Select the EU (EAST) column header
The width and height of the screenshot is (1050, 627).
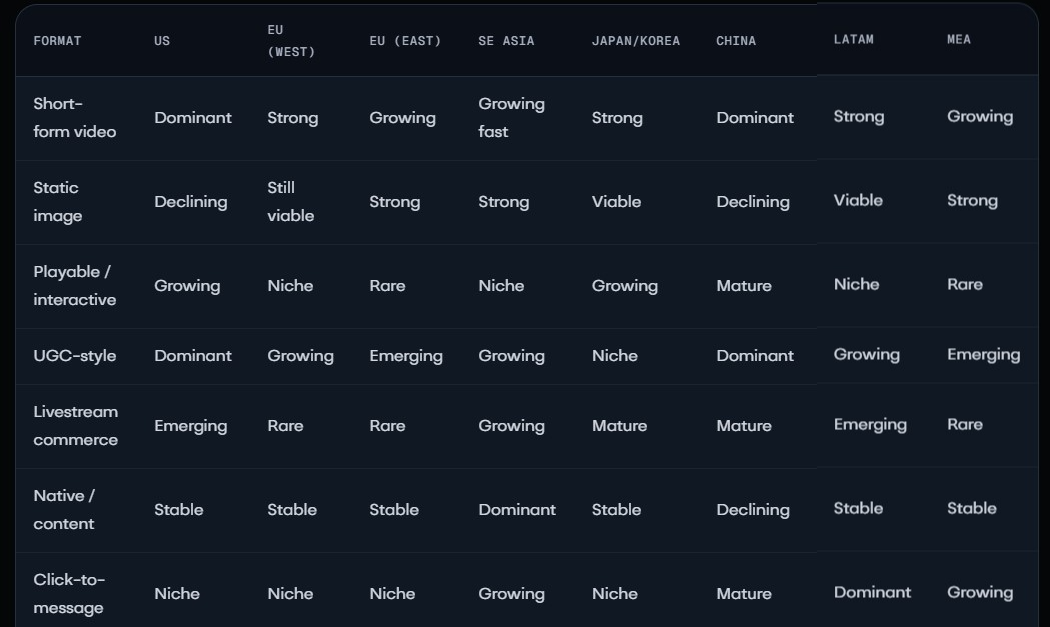[405, 41]
